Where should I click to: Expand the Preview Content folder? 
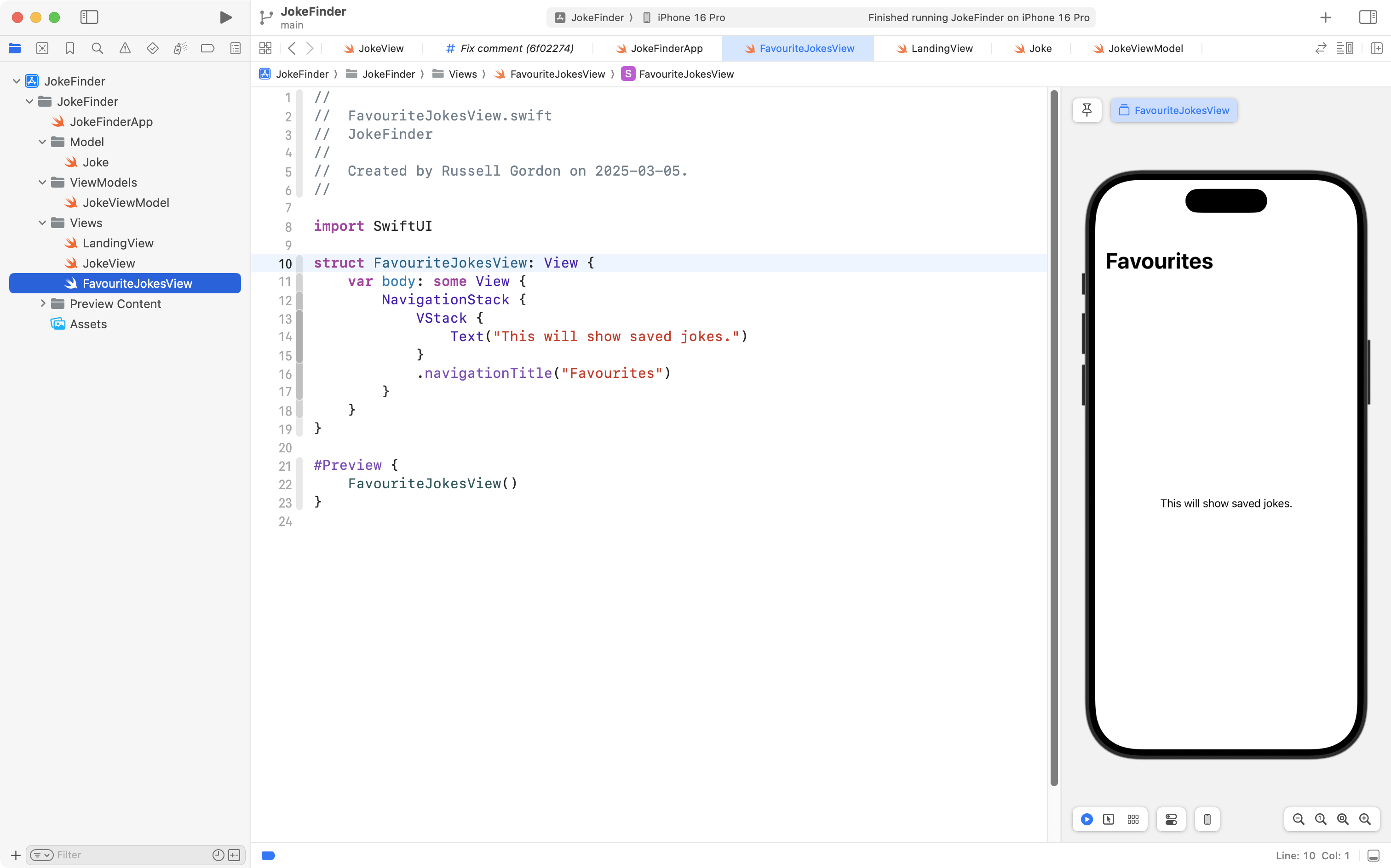[x=42, y=304]
